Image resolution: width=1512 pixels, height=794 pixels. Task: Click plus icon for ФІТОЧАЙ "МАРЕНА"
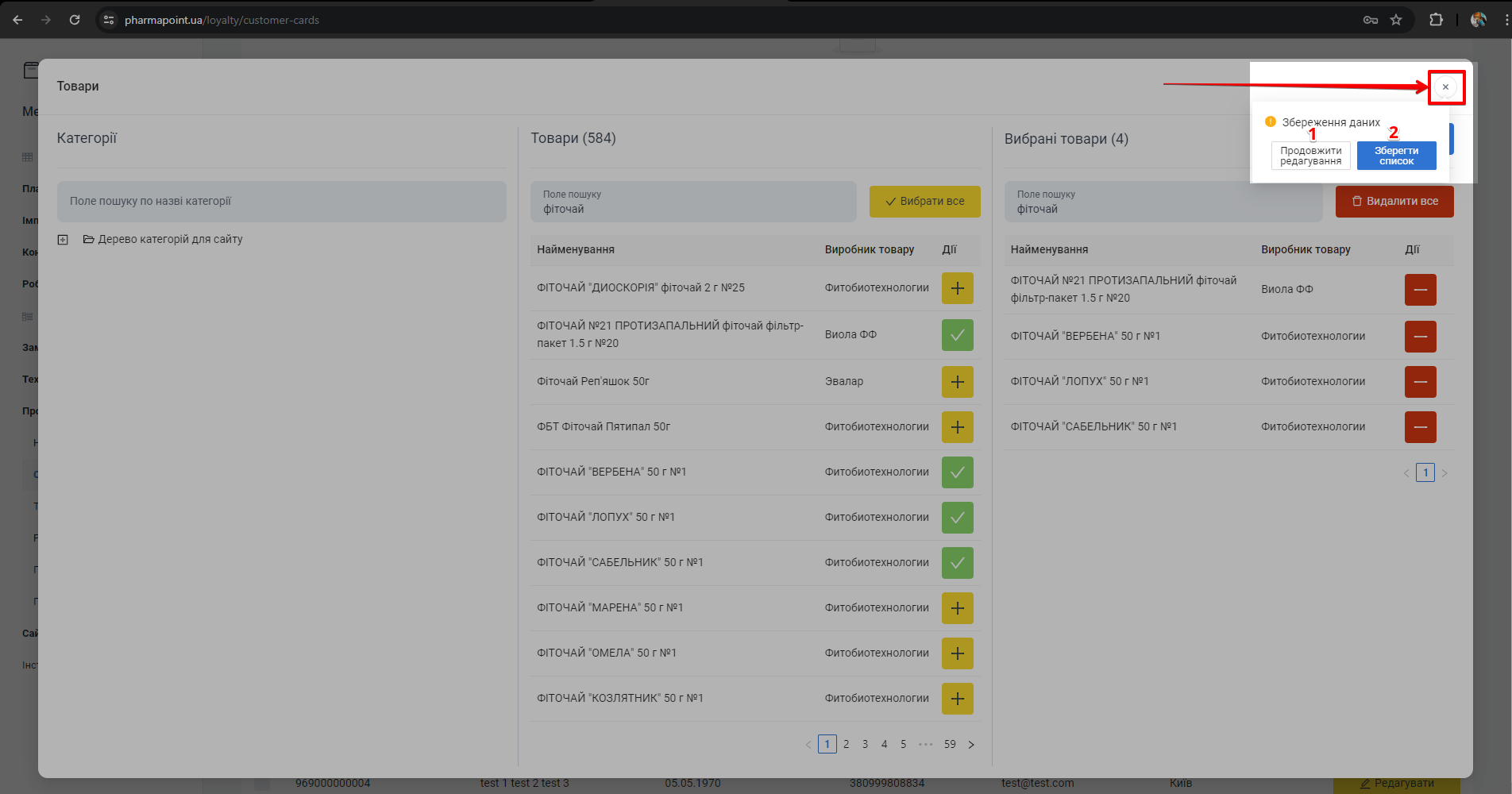[x=957, y=608]
